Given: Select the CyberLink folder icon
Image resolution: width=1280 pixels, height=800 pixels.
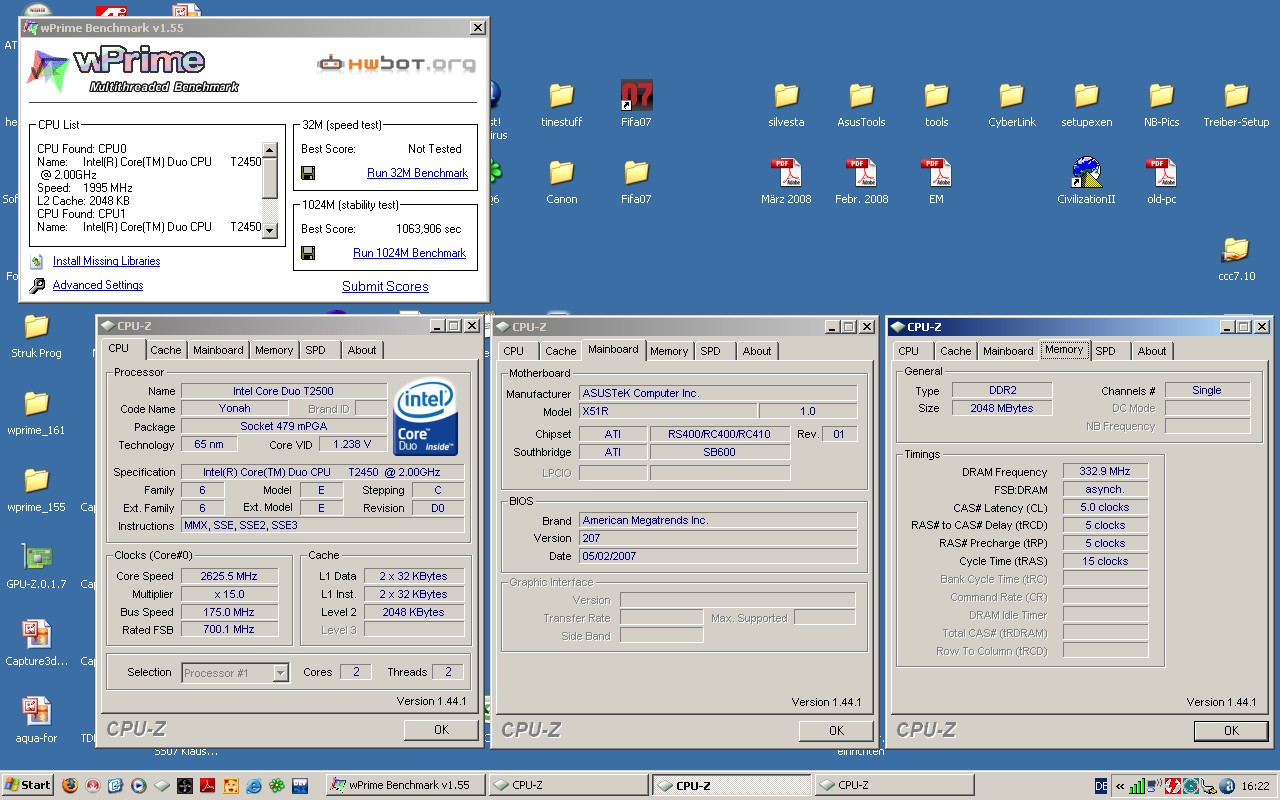Looking at the screenshot, I should coord(1012,105).
